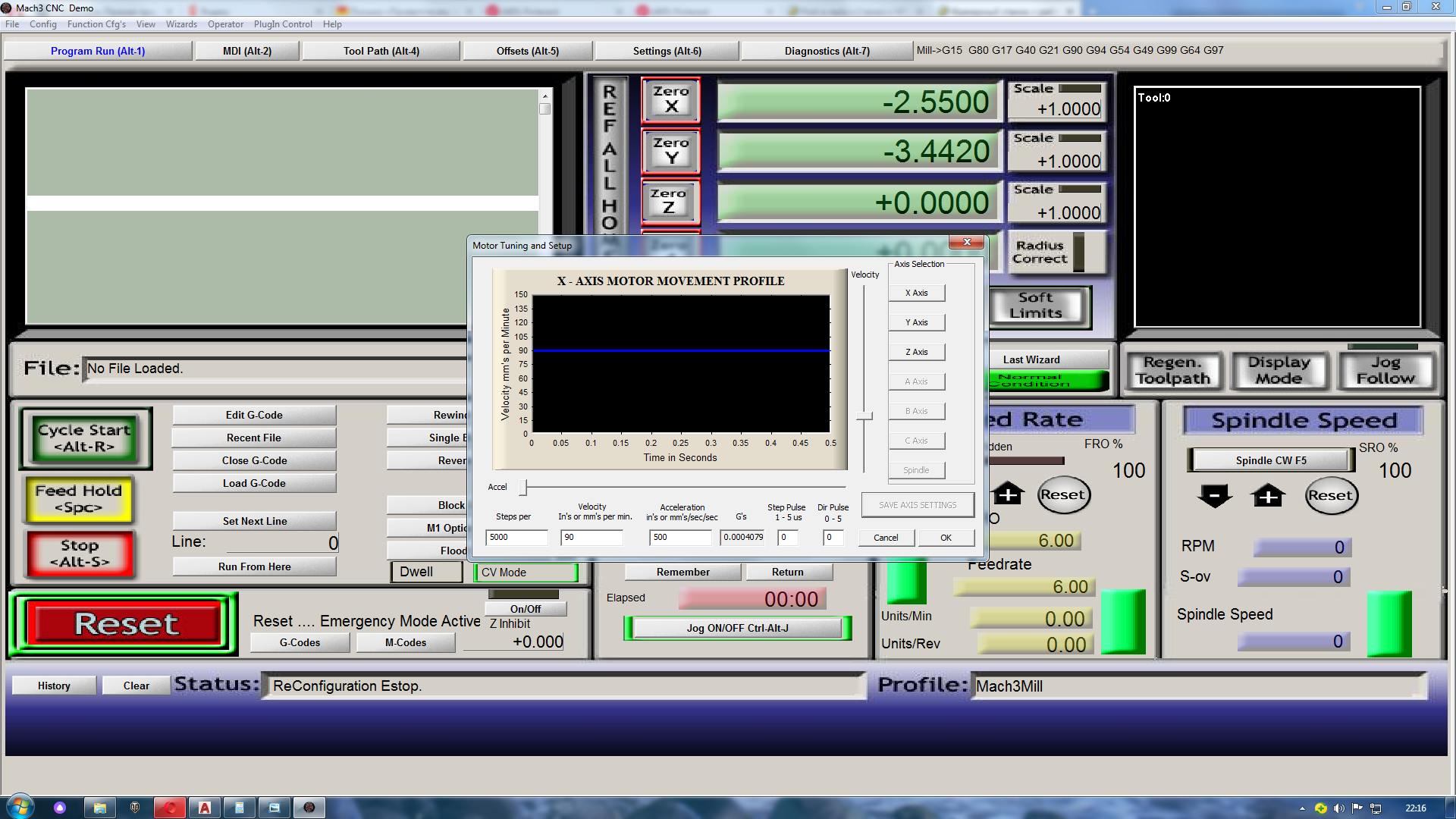Image resolution: width=1456 pixels, height=819 pixels.
Task: Click Cancel in Motor Tuning dialog
Action: [x=885, y=538]
